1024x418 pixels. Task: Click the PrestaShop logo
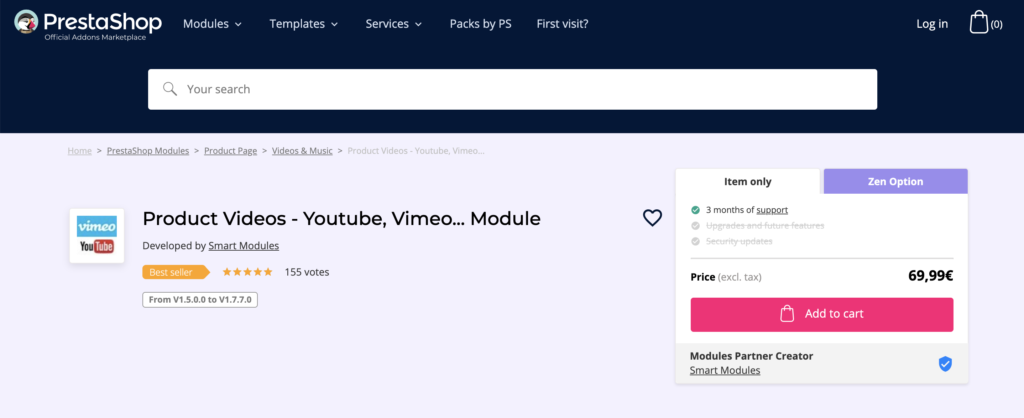point(88,24)
